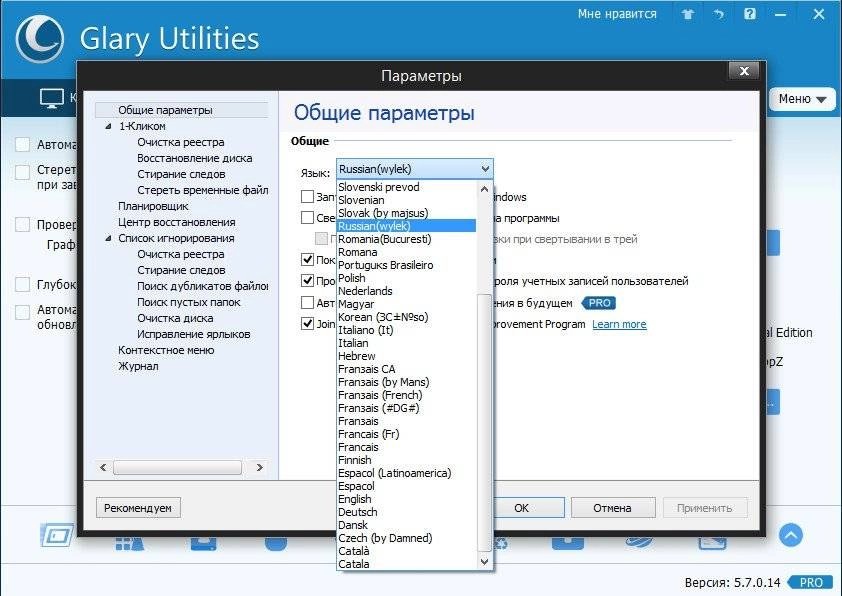
Task: Open the help question-mark icon
Action: pos(750,14)
